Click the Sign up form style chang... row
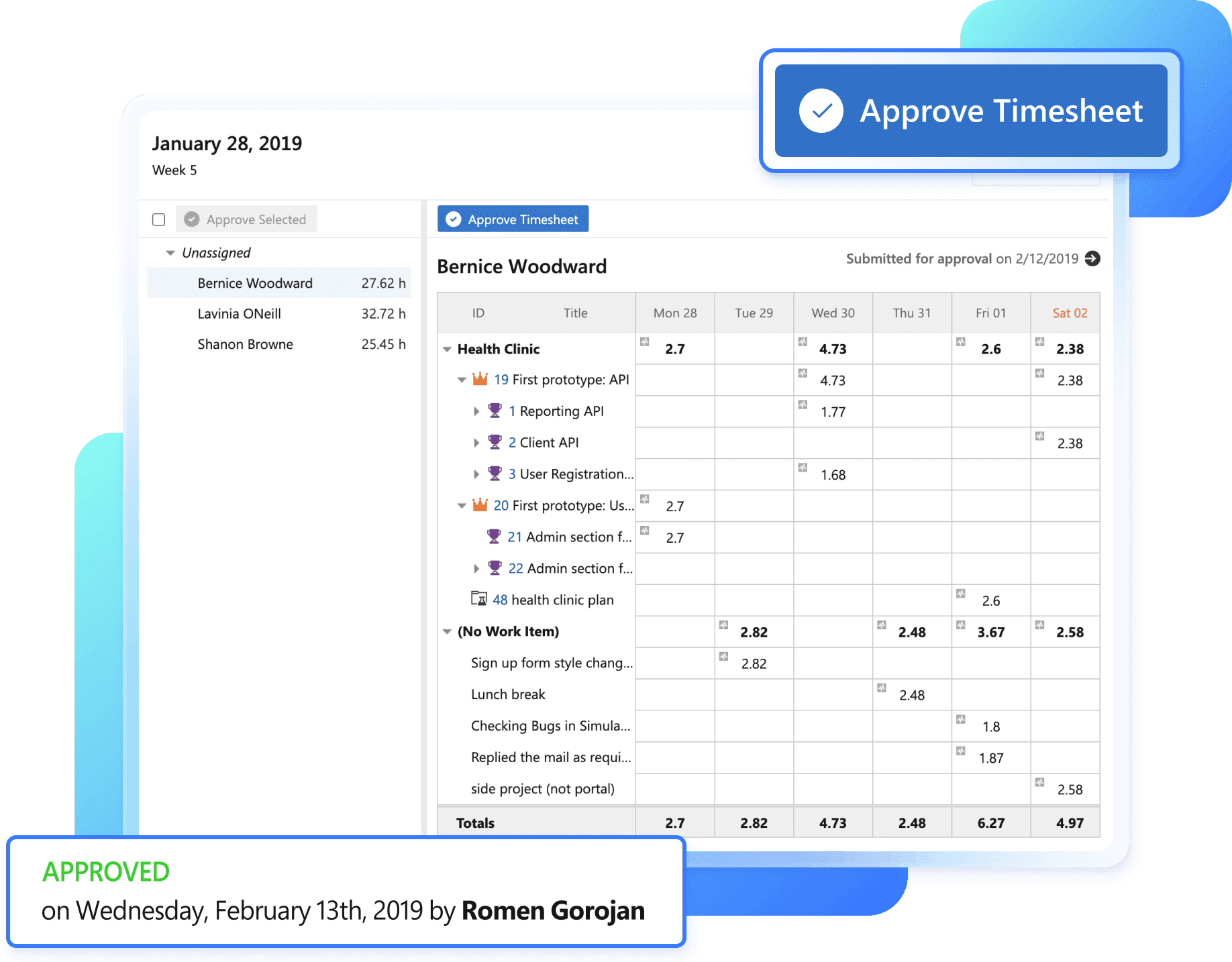Screen dimensions: 1232x962 pos(768,663)
